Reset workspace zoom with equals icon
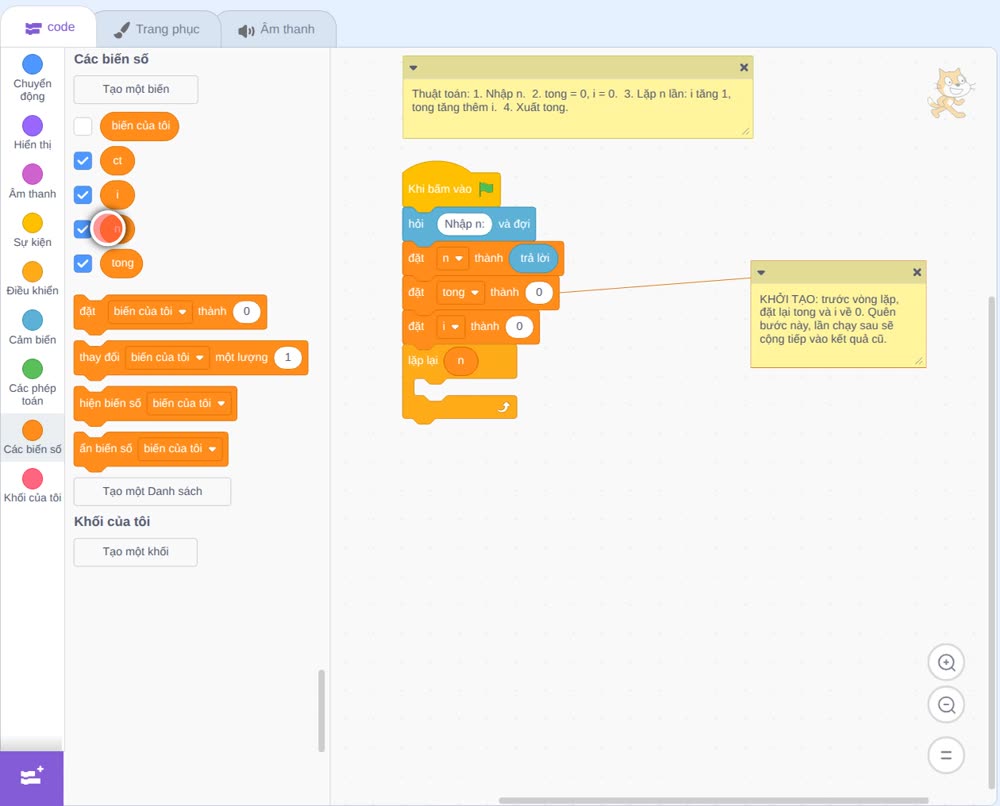The width and height of the screenshot is (1000, 806). (946, 755)
